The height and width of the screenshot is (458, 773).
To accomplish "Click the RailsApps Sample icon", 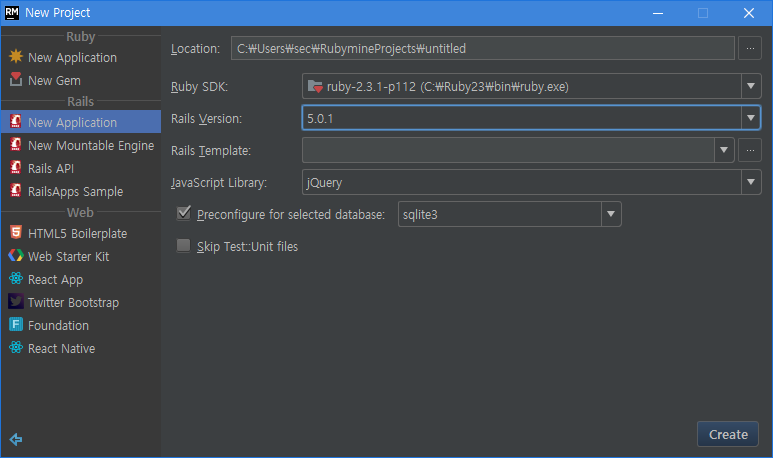I will point(16,190).
